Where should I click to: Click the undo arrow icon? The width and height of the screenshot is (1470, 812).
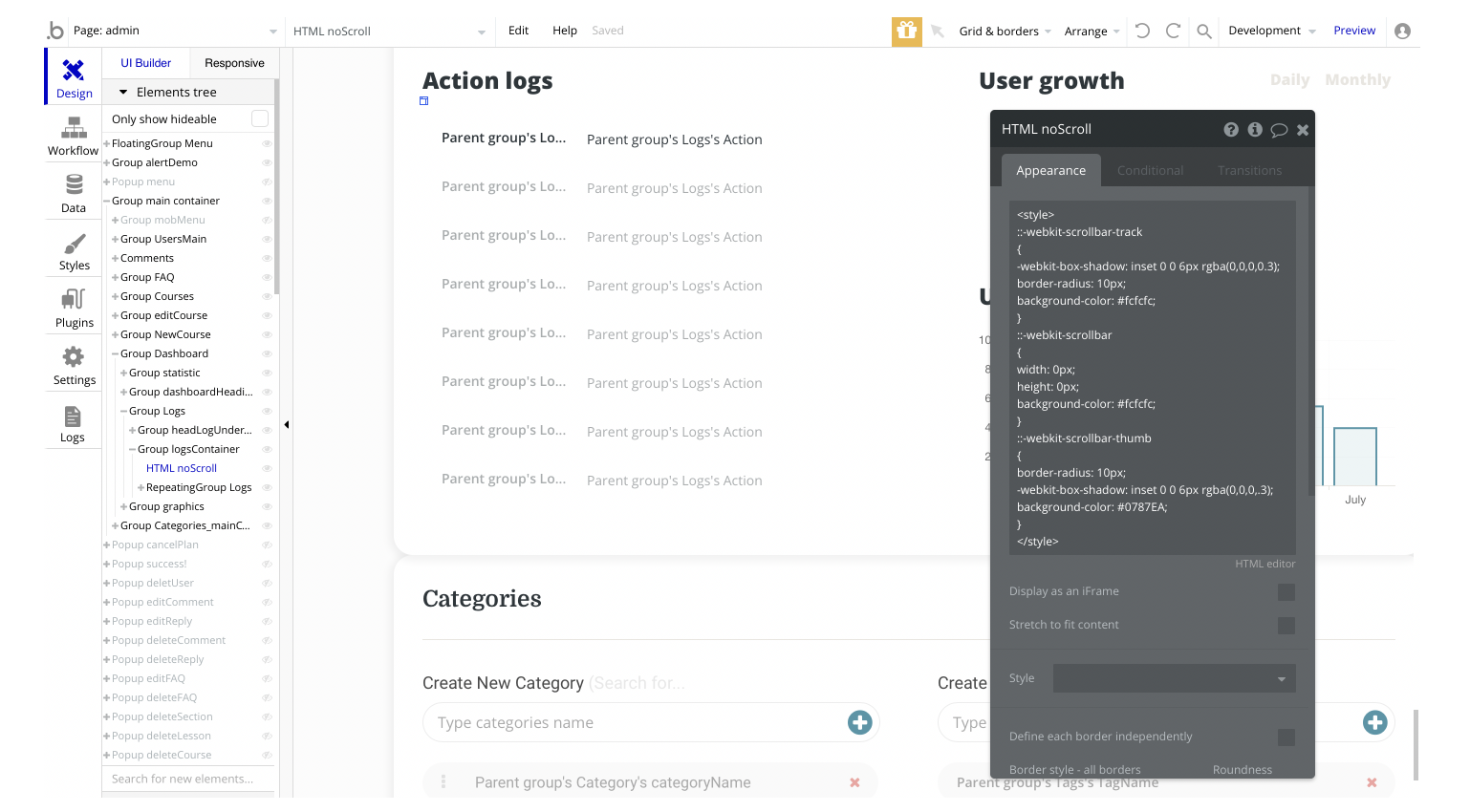point(1142,31)
